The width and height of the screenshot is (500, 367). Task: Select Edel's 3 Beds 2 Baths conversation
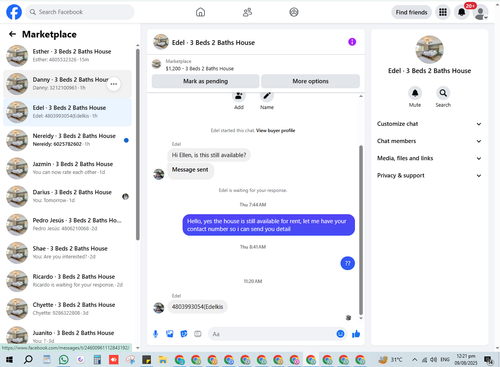pyautogui.click(x=67, y=112)
